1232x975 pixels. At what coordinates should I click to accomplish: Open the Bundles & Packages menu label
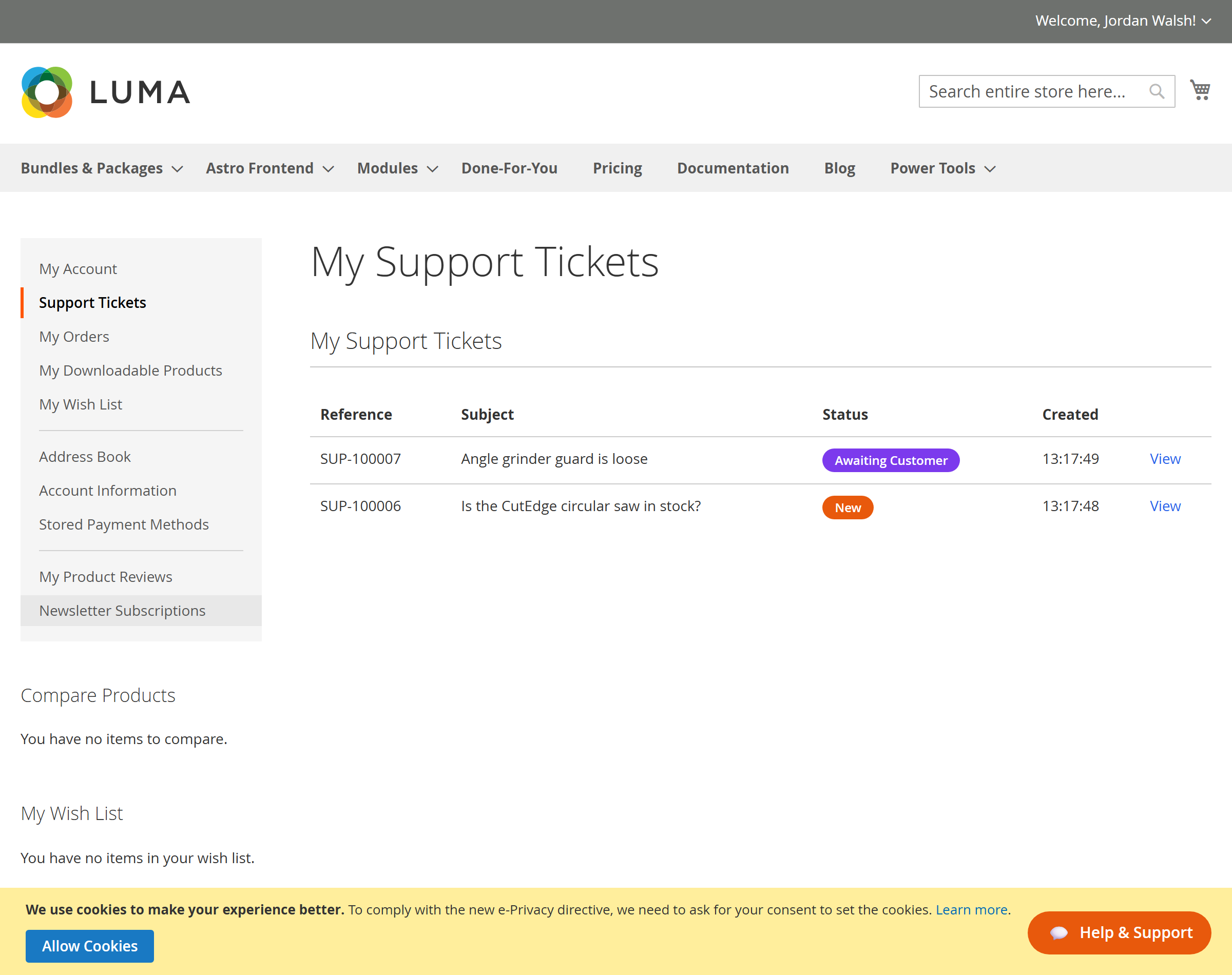[x=92, y=168]
